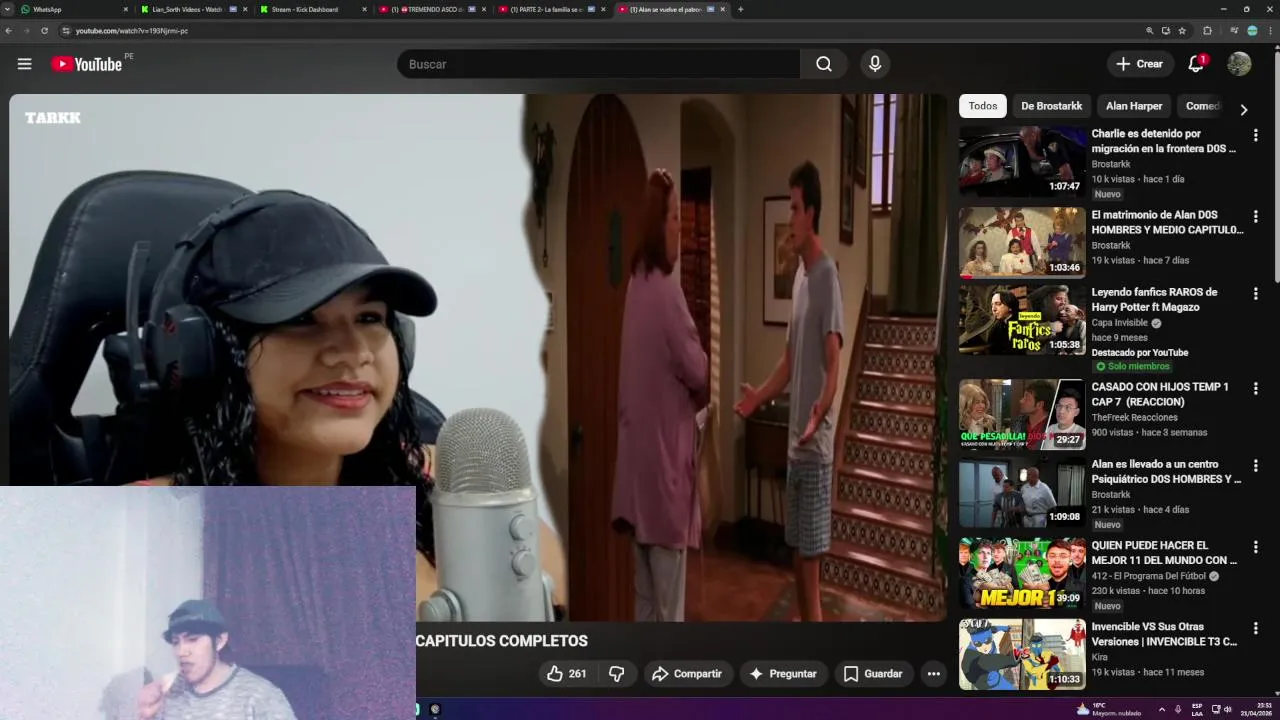
Task: Dislike the video with thumbs down
Action: point(616,674)
